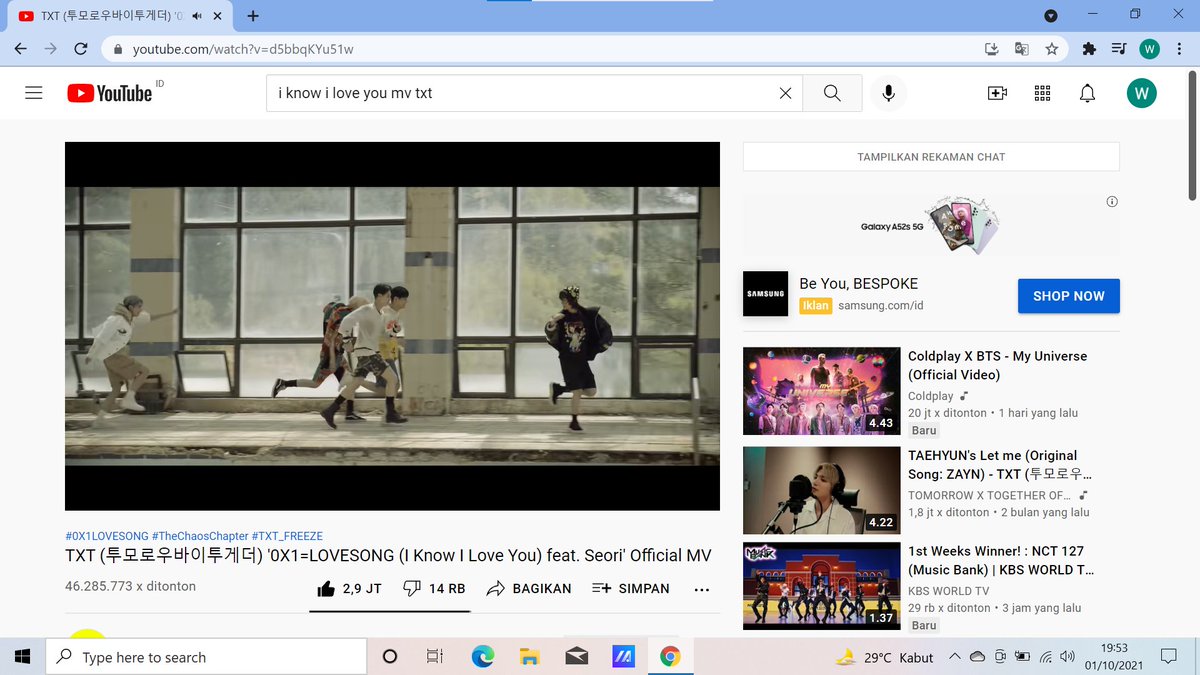Open Chrome's three-dot menu
The height and width of the screenshot is (675, 1200).
coord(1178,48)
